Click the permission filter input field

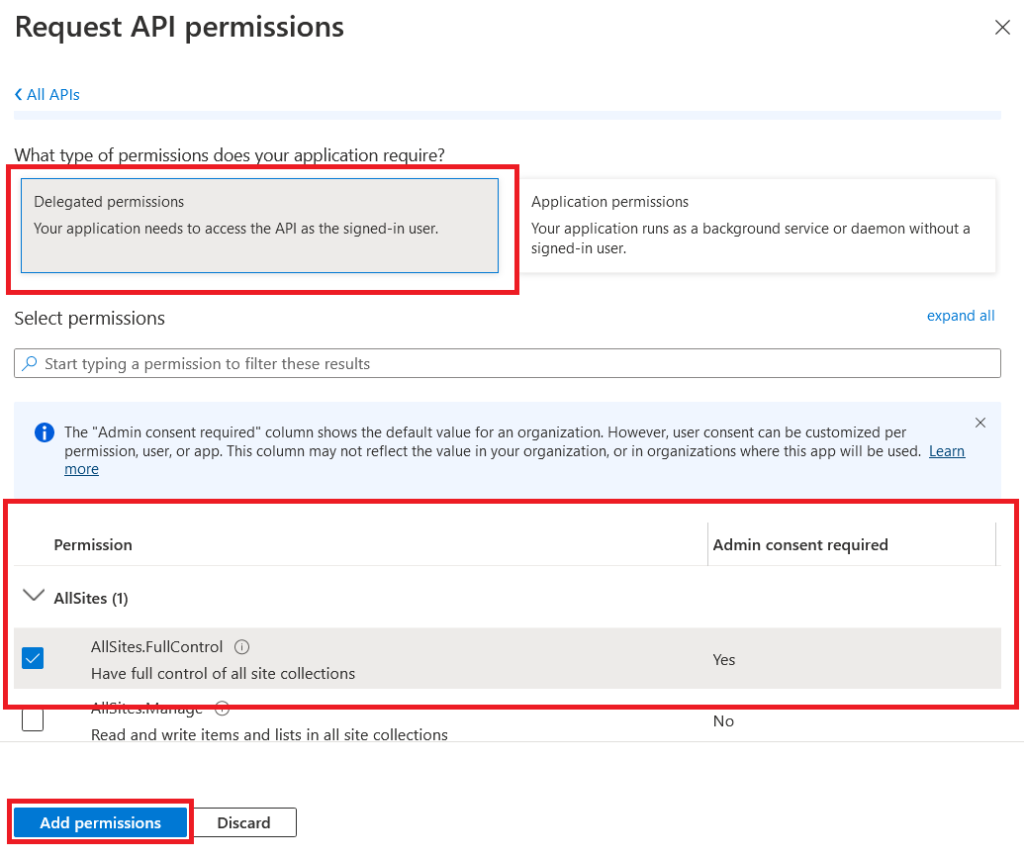pos(400,362)
